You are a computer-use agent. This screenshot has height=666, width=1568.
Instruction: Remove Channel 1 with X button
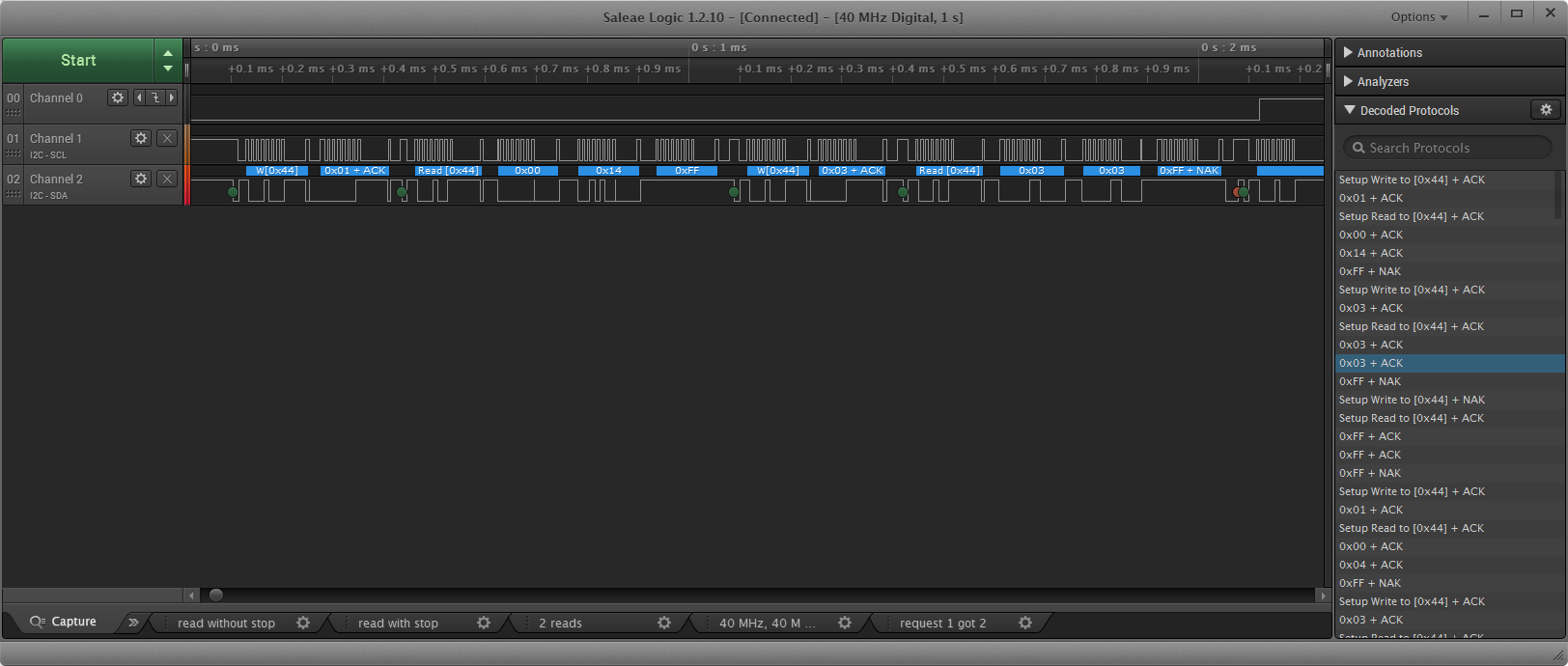[x=167, y=138]
